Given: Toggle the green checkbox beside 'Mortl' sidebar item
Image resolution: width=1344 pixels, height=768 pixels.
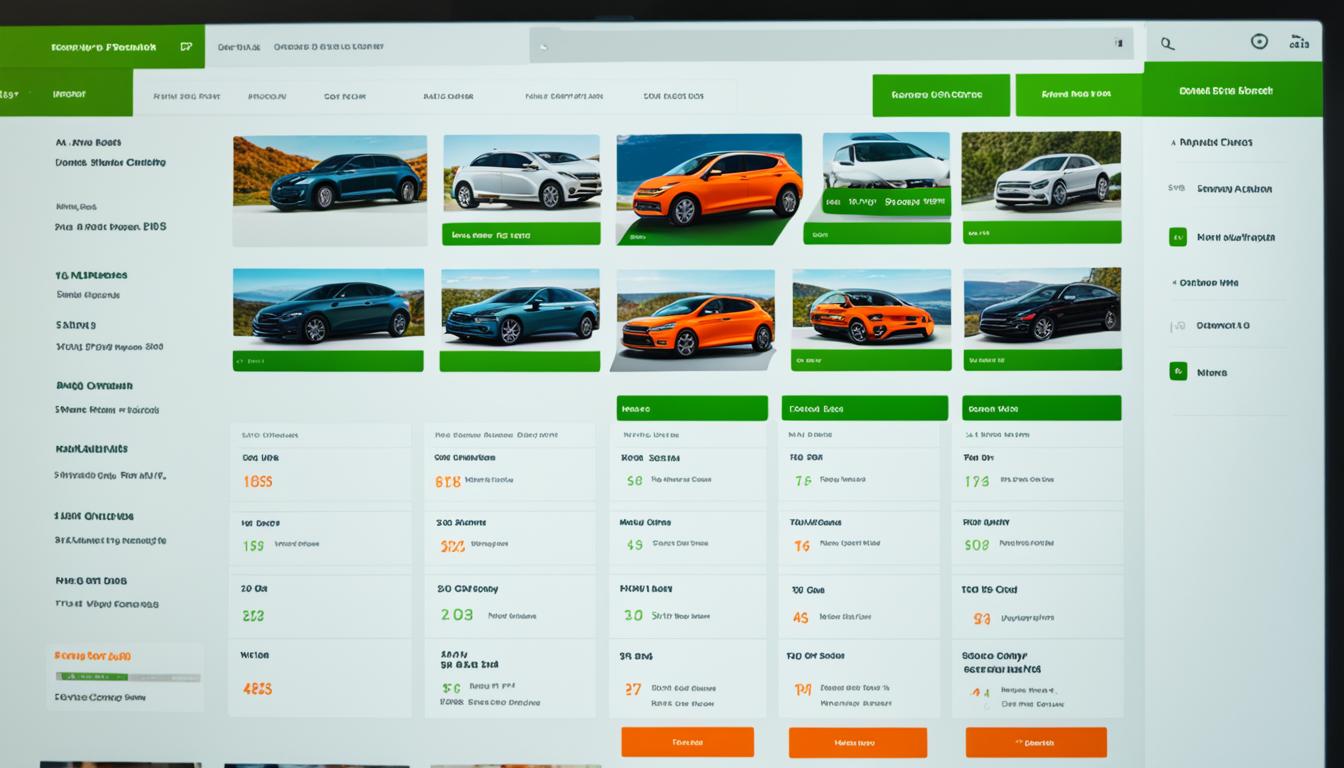Looking at the screenshot, I should click(1178, 237).
